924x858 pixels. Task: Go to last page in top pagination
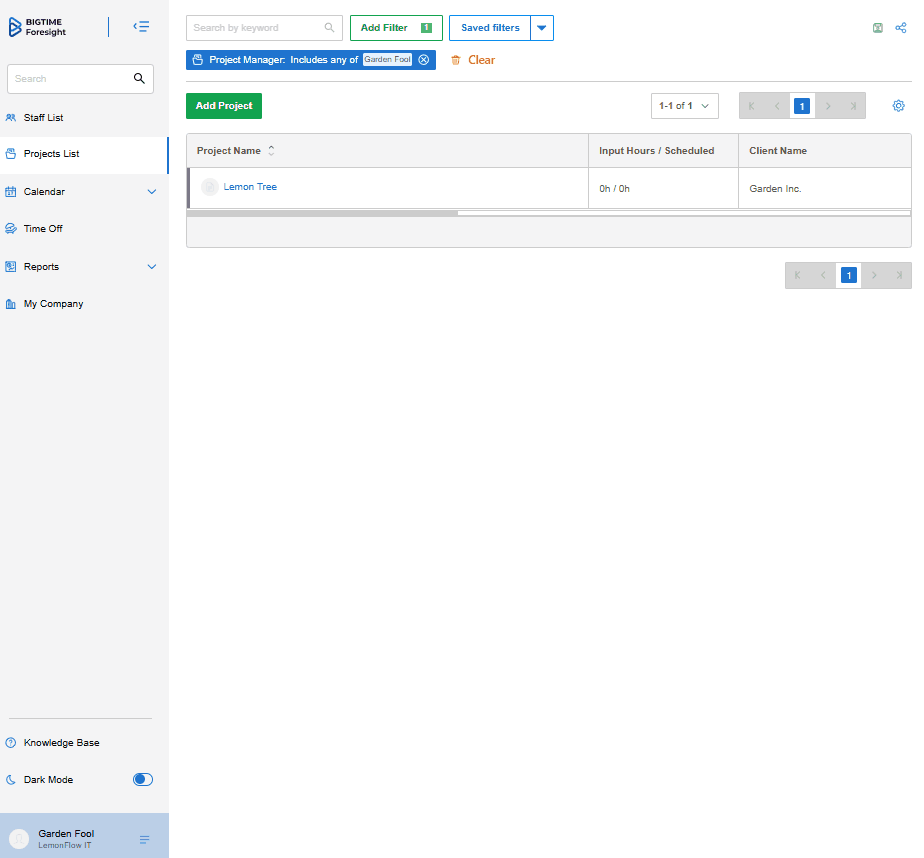click(853, 106)
